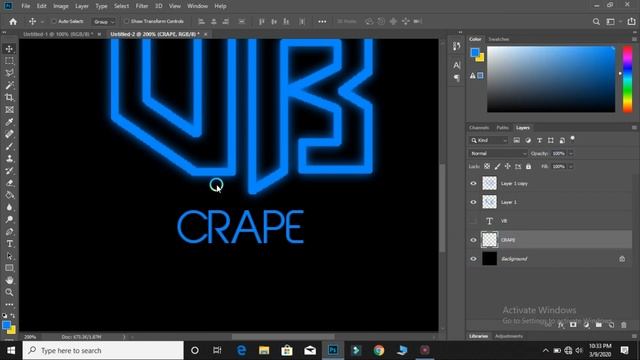The width and height of the screenshot is (640, 360).
Task: Hide the Layer 1 copy layer
Action: [473, 184]
